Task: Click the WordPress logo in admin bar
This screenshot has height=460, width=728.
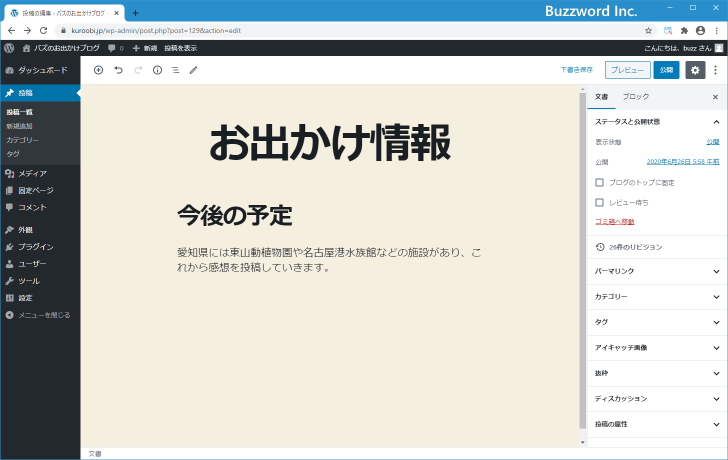Action: point(9,48)
